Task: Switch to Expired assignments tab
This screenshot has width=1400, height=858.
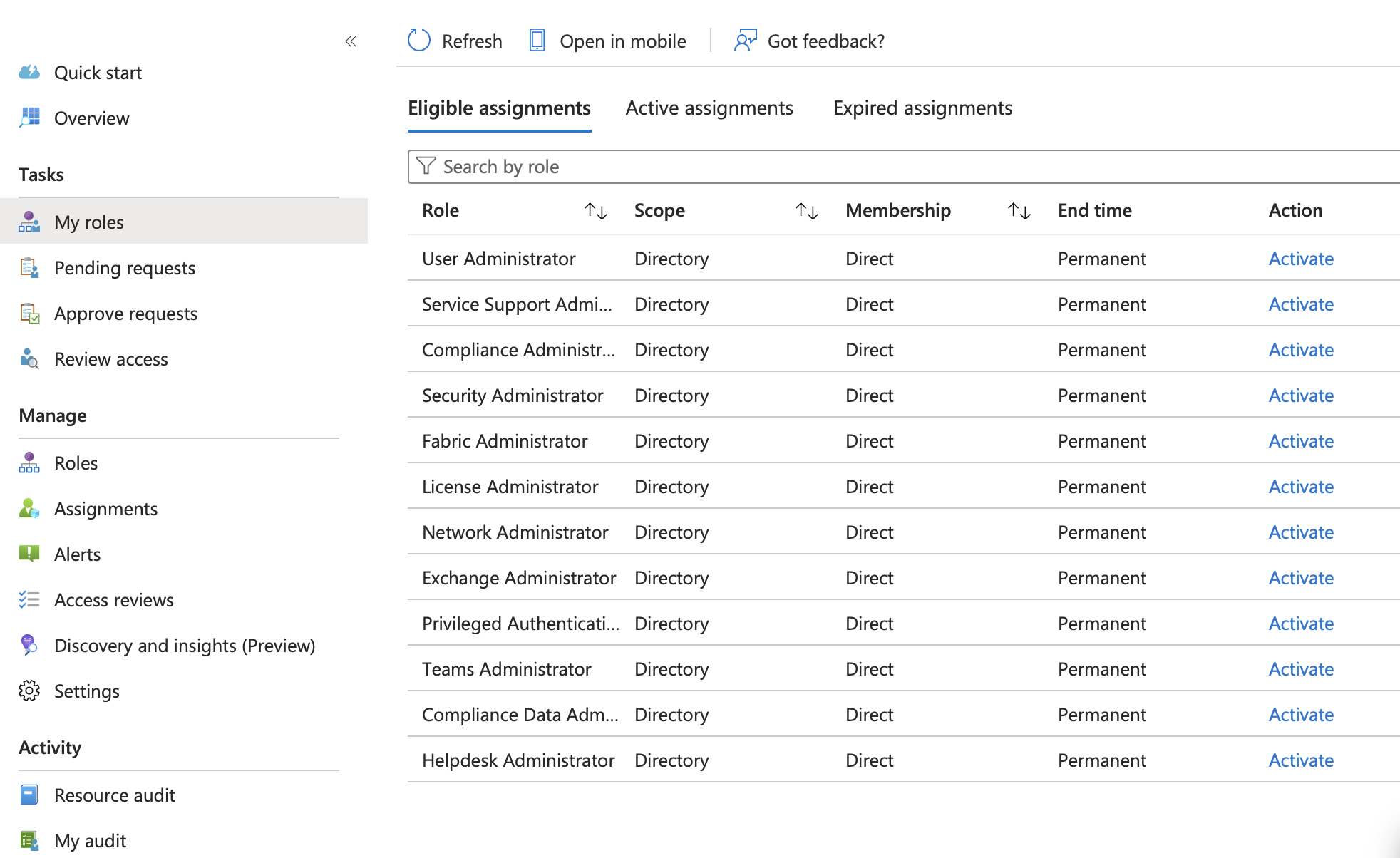Action: 922,108
